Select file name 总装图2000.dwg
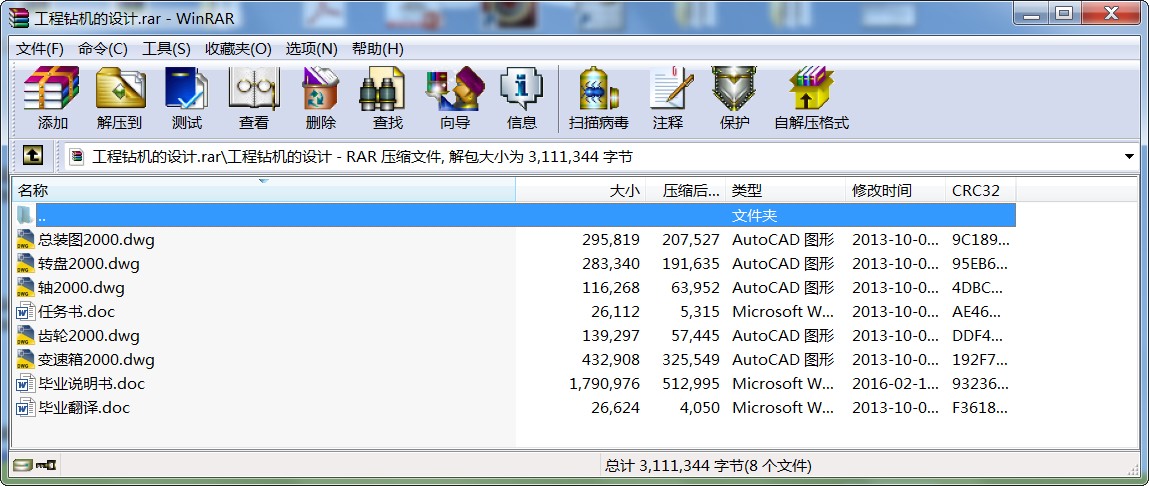1149x486 pixels. [96, 240]
